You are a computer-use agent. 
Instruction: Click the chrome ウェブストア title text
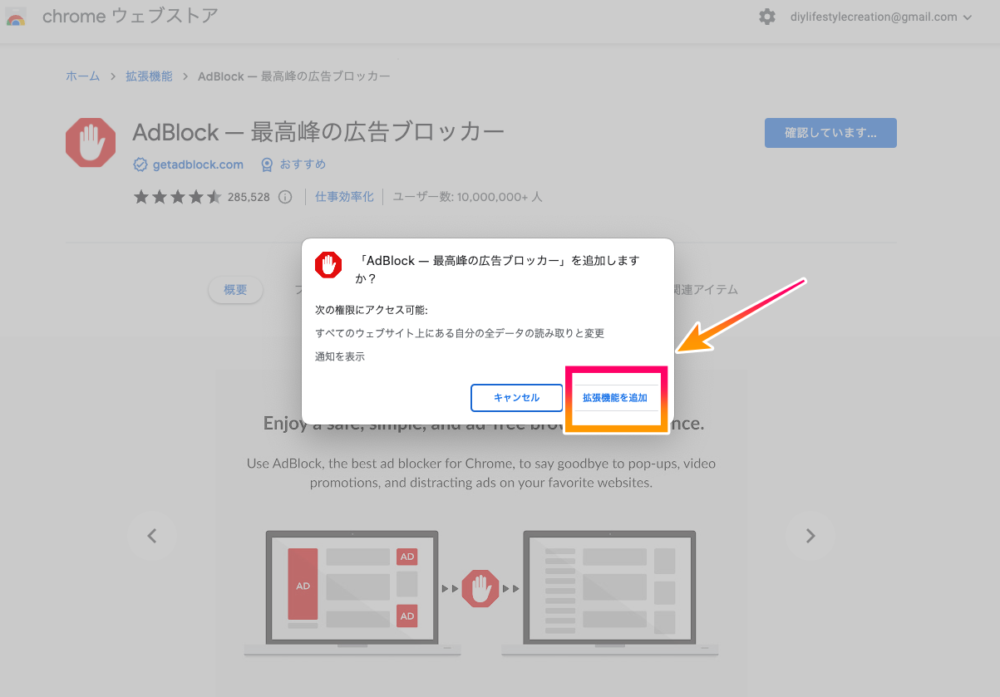[130, 16]
